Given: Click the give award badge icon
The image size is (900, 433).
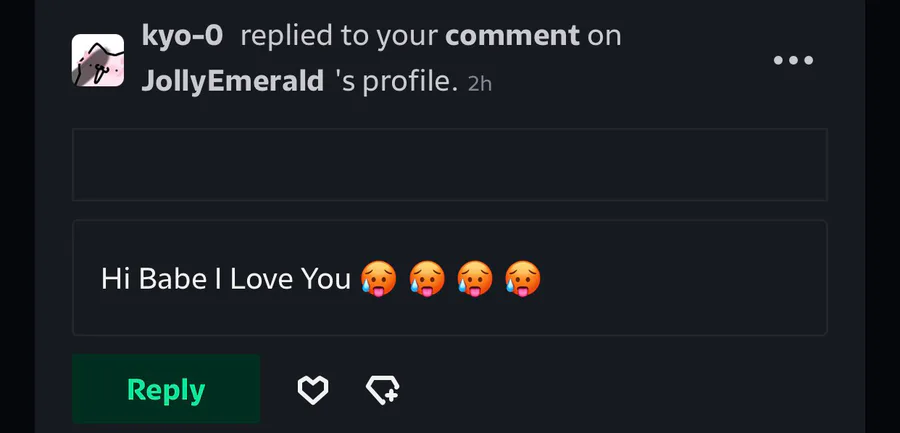Looking at the screenshot, I should pos(383,389).
